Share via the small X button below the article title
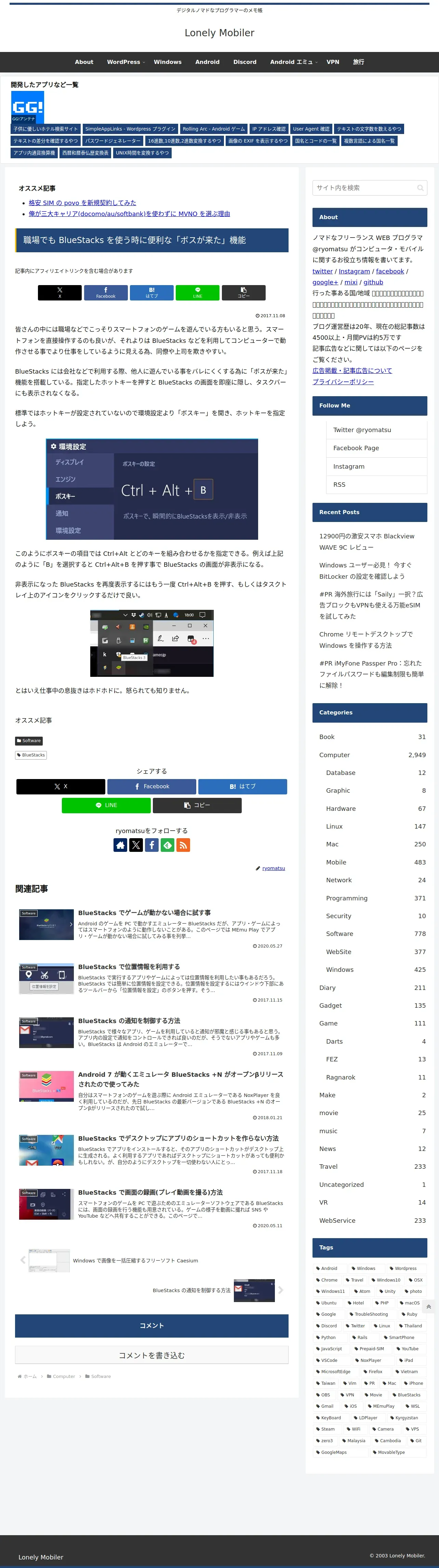 (60, 293)
